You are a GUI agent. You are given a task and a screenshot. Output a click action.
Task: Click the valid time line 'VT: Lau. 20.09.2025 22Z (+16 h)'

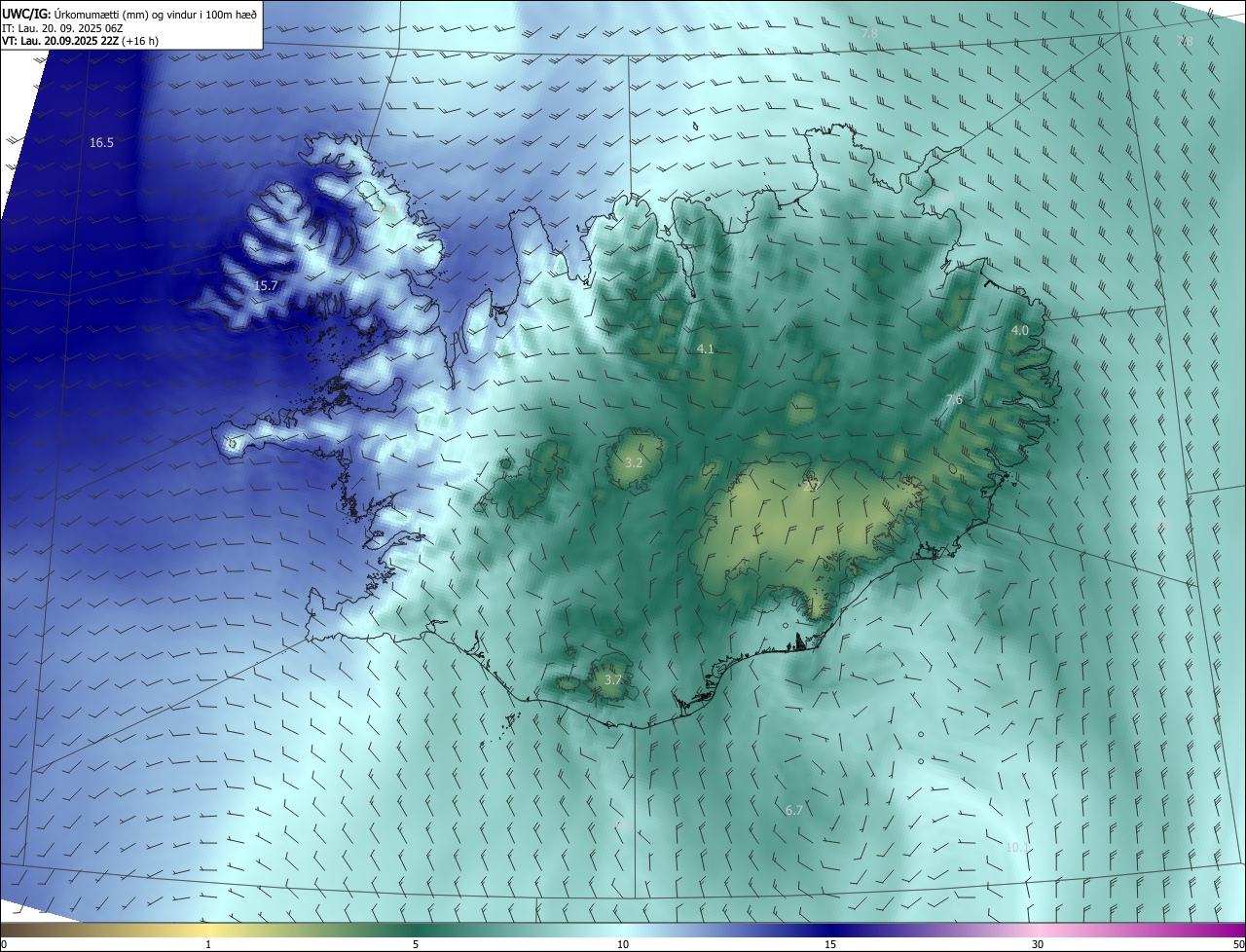click(x=81, y=42)
